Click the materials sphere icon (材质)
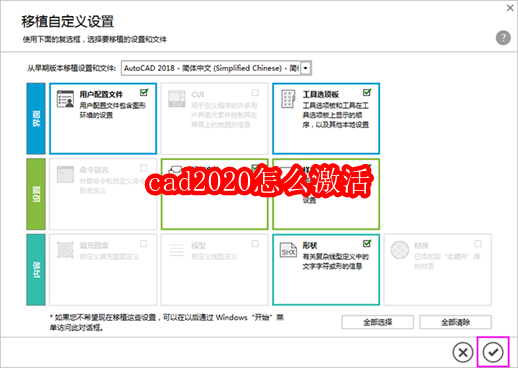This screenshot has width=518, height=368. click(x=400, y=250)
